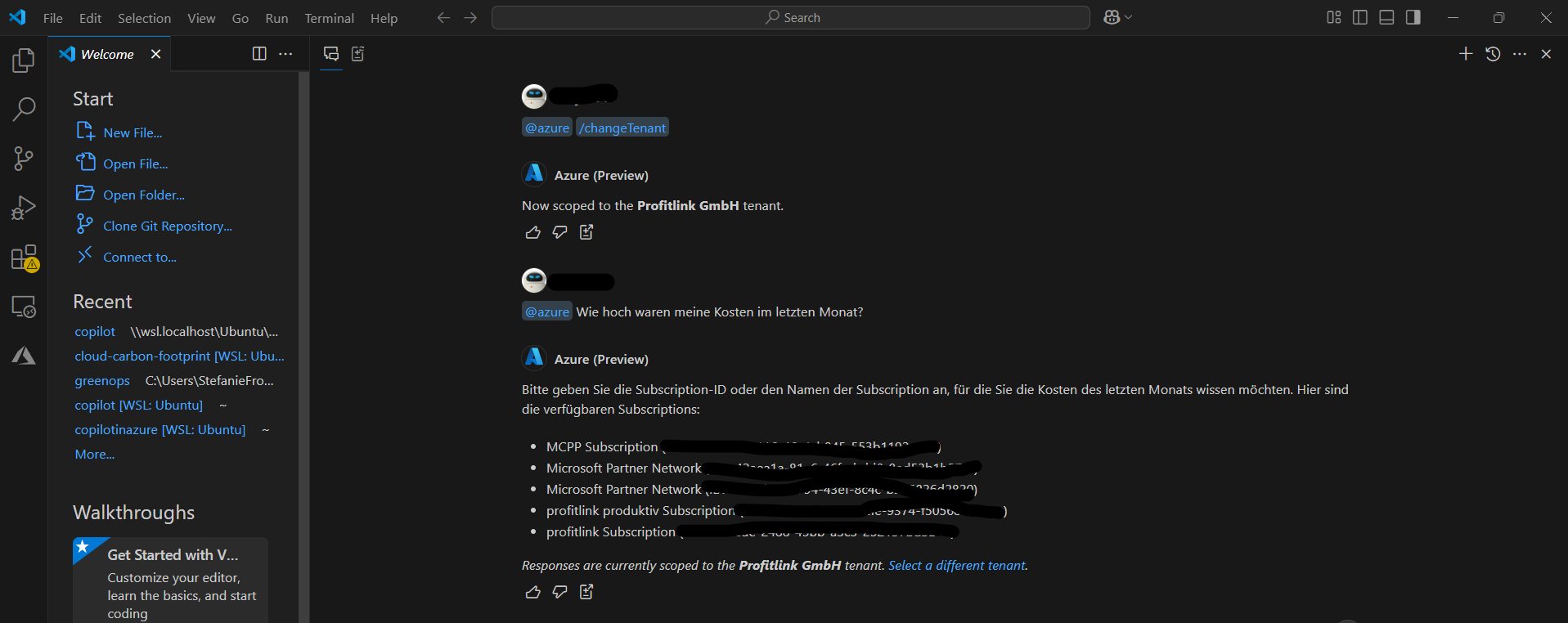Close the Welcome tab
The width and height of the screenshot is (1568, 623).
click(x=155, y=54)
